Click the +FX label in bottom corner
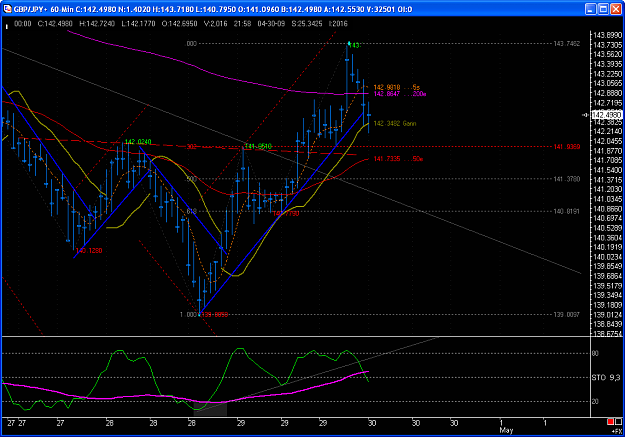The image size is (625, 437). click(617, 431)
